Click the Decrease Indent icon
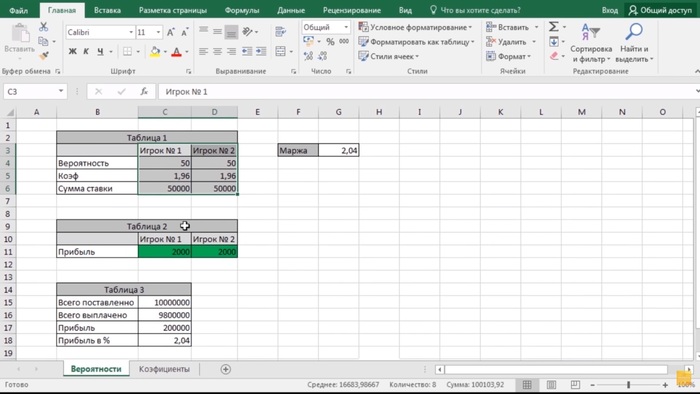This screenshot has height=394, width=700. [247, 52]
